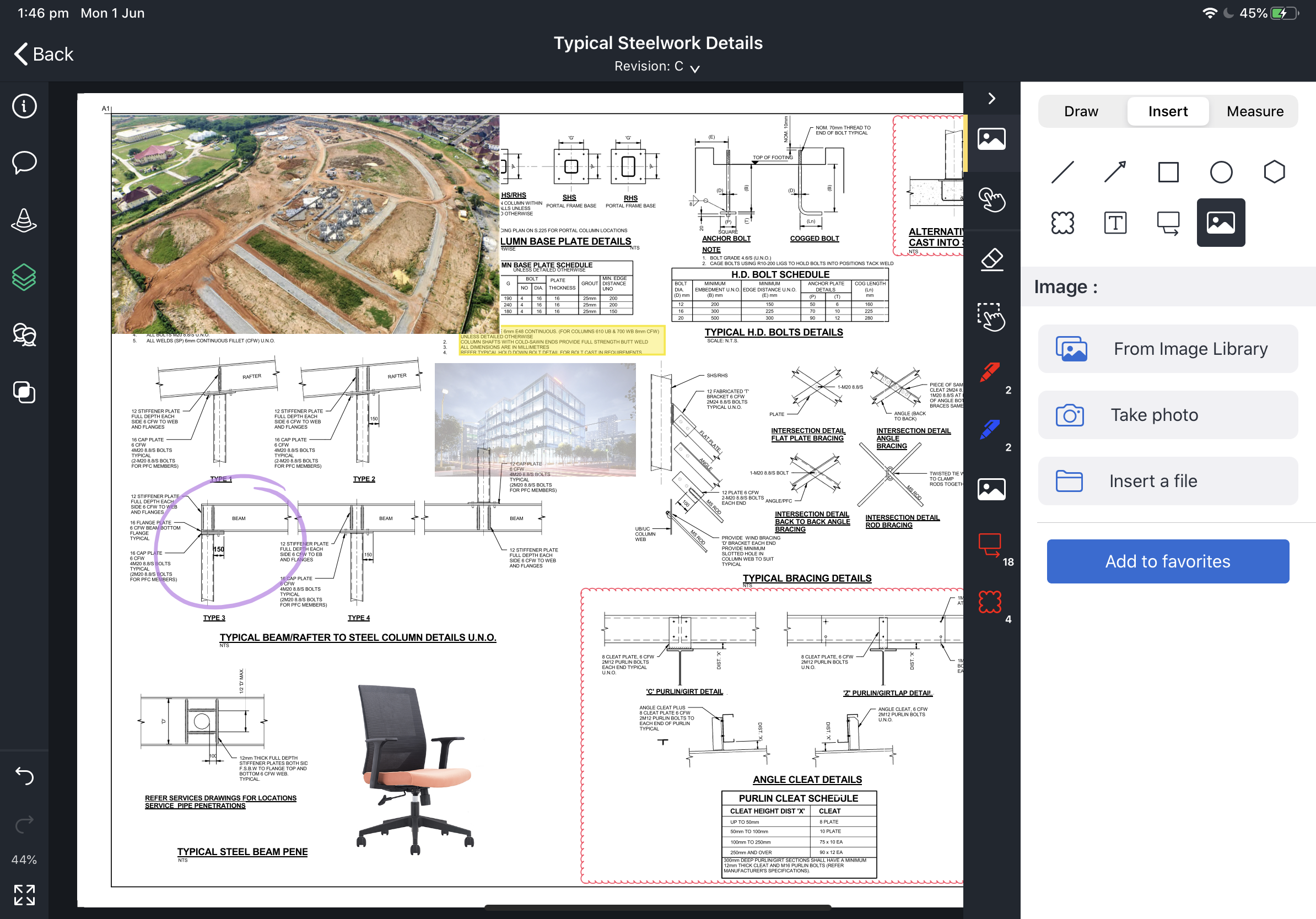Tap the office chair image on drawing
The width and height of the screenshot is (1316, 919).
point(415,770)
